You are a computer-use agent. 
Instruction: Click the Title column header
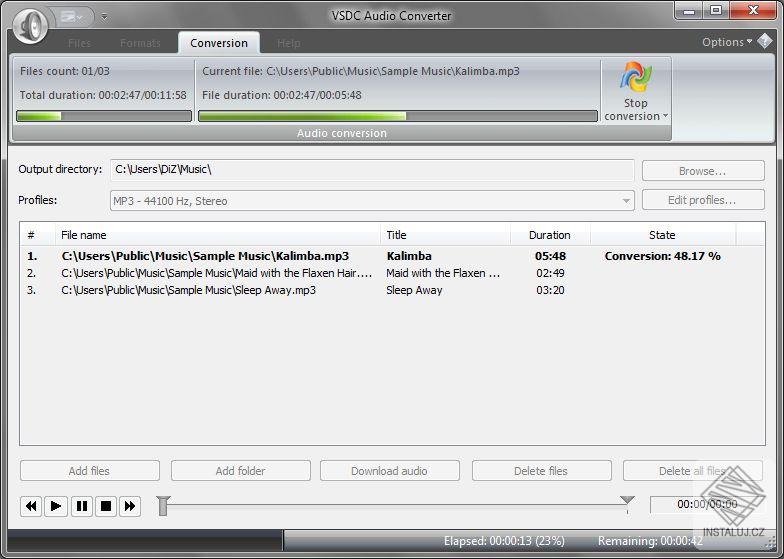[x=446, y=235]
